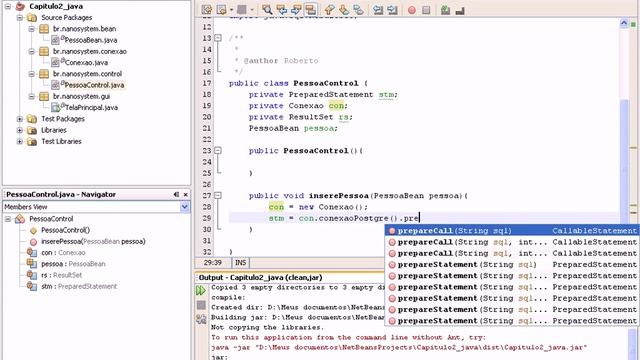Image resolution: width=640 pixels, height=360 pixels.
Task: Click editor vertical scrollbar up arrow
Action: (x=624, y=23)
